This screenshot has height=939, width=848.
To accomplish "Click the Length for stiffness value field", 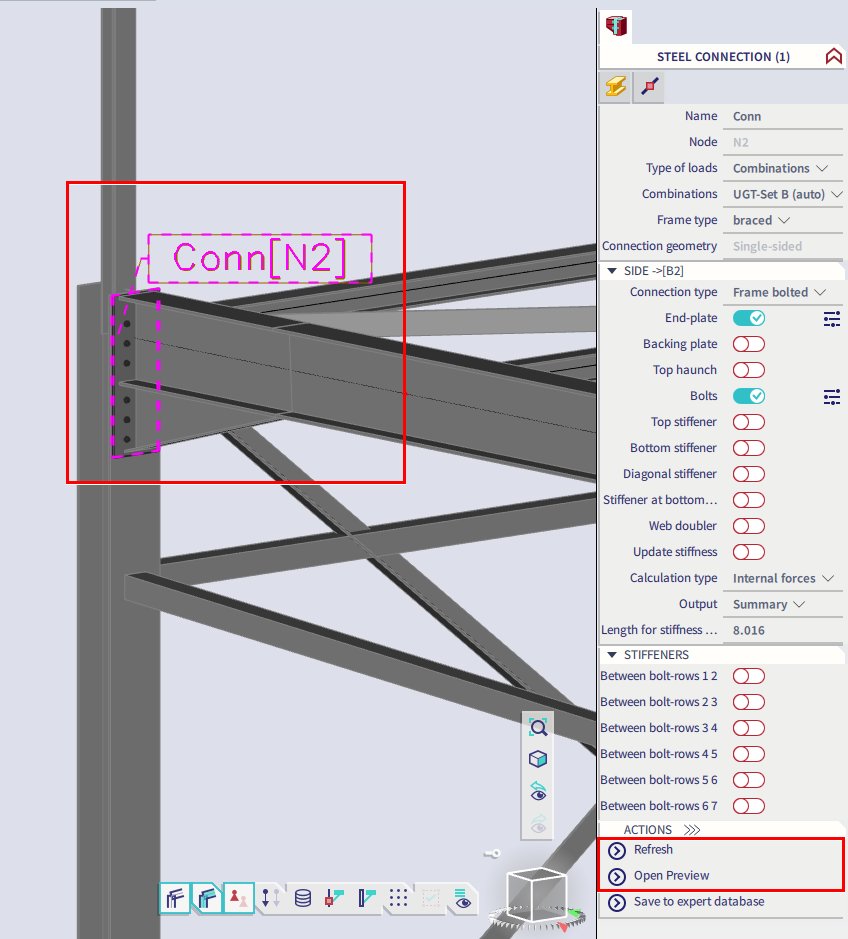I will (x=786, y=631).
